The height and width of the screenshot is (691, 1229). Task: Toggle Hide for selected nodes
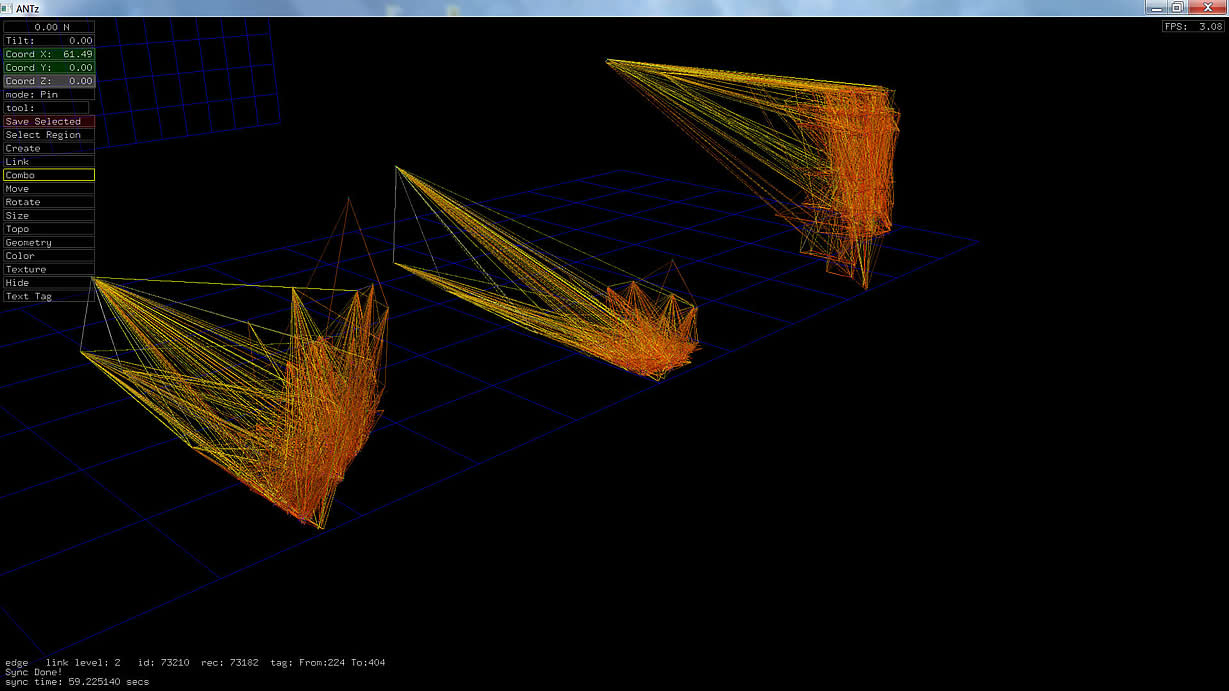[49, 283]
